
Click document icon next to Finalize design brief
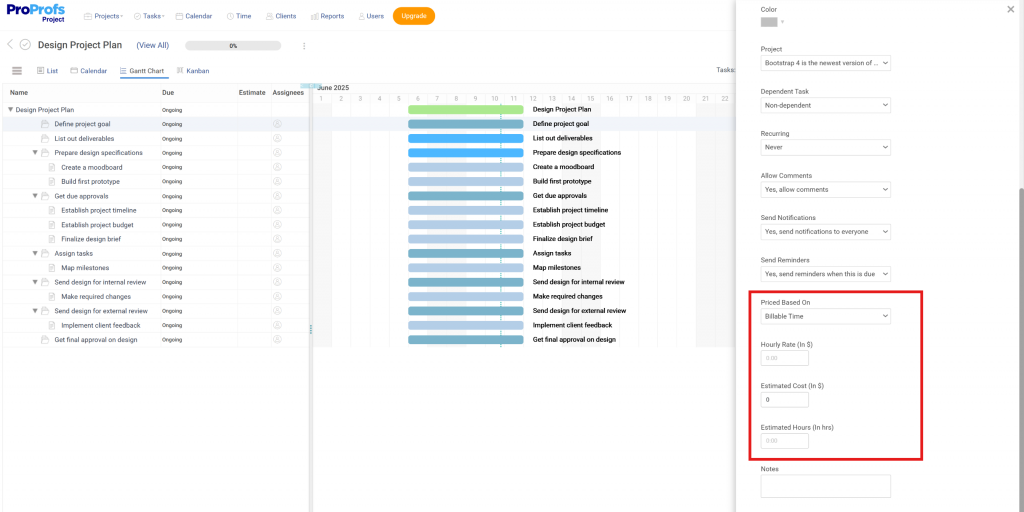tap(52, 238)
